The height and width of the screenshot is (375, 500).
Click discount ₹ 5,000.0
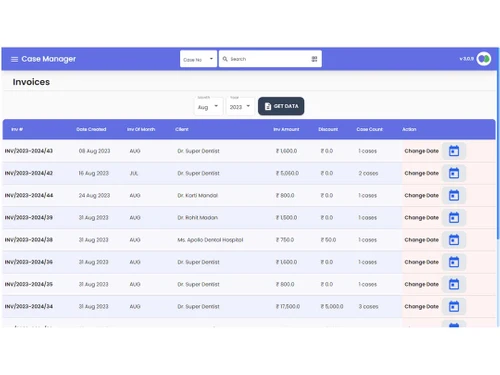332,307
